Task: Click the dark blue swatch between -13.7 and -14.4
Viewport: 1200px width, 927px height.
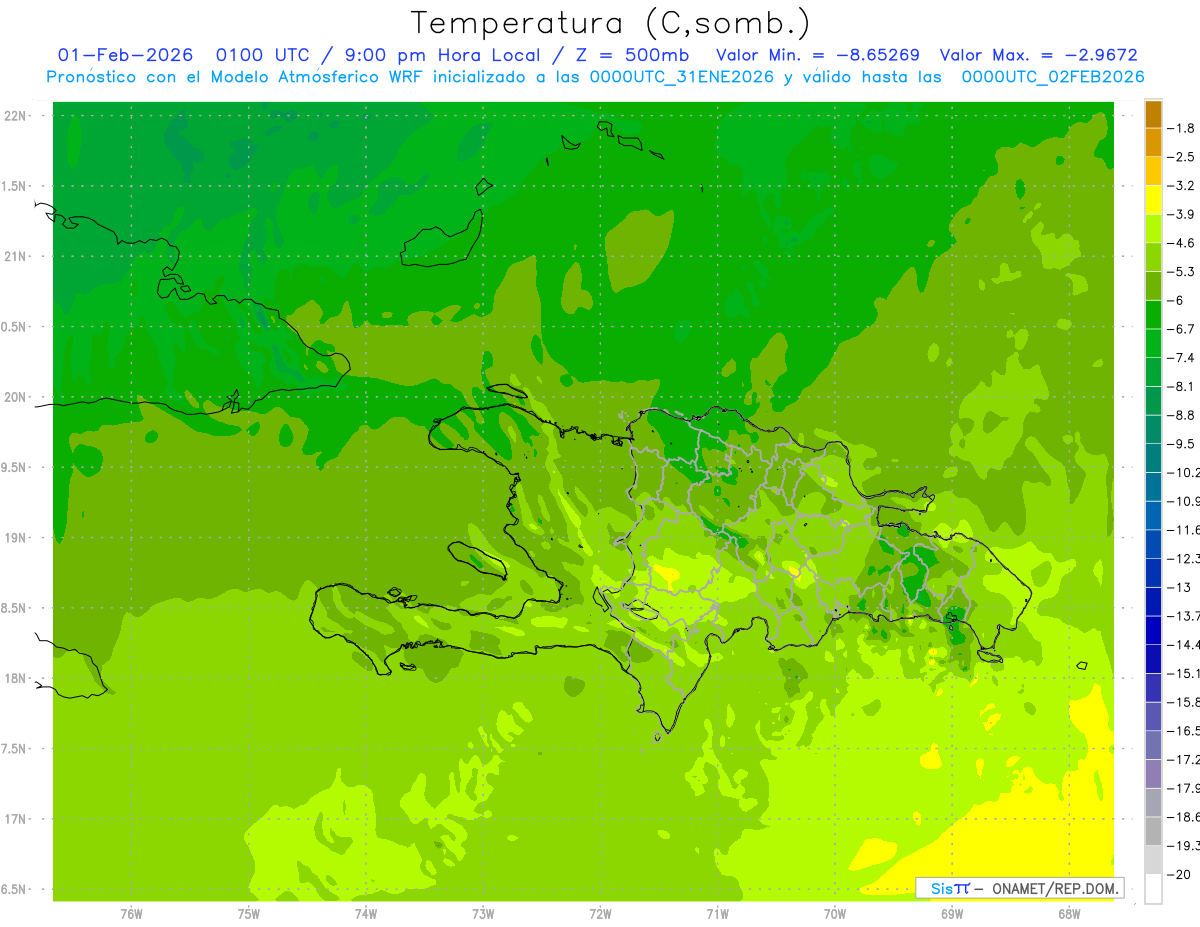Action: [x=1153, y=630]
